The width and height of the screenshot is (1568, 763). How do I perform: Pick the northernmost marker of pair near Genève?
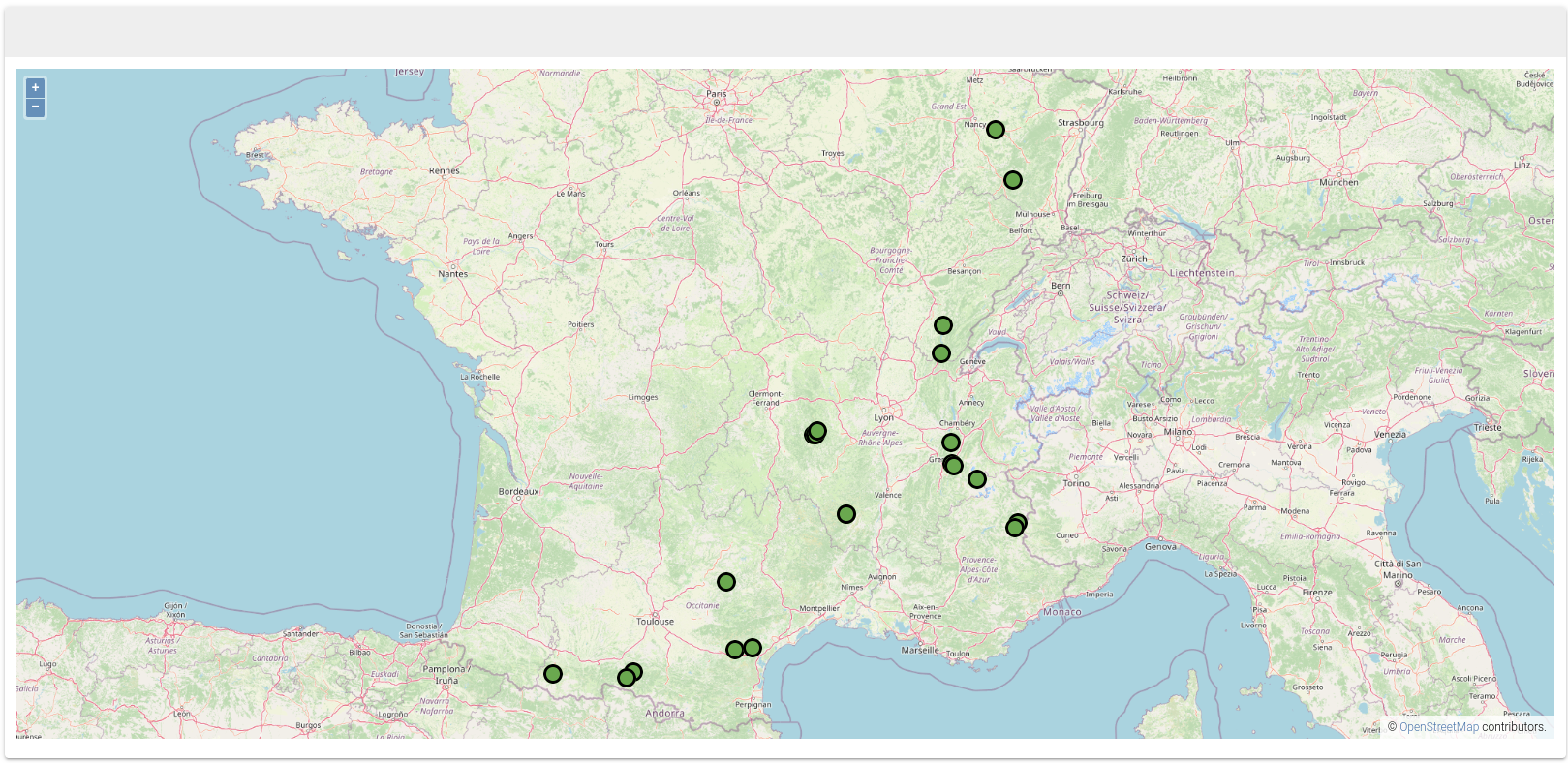(x=943, y=325)
